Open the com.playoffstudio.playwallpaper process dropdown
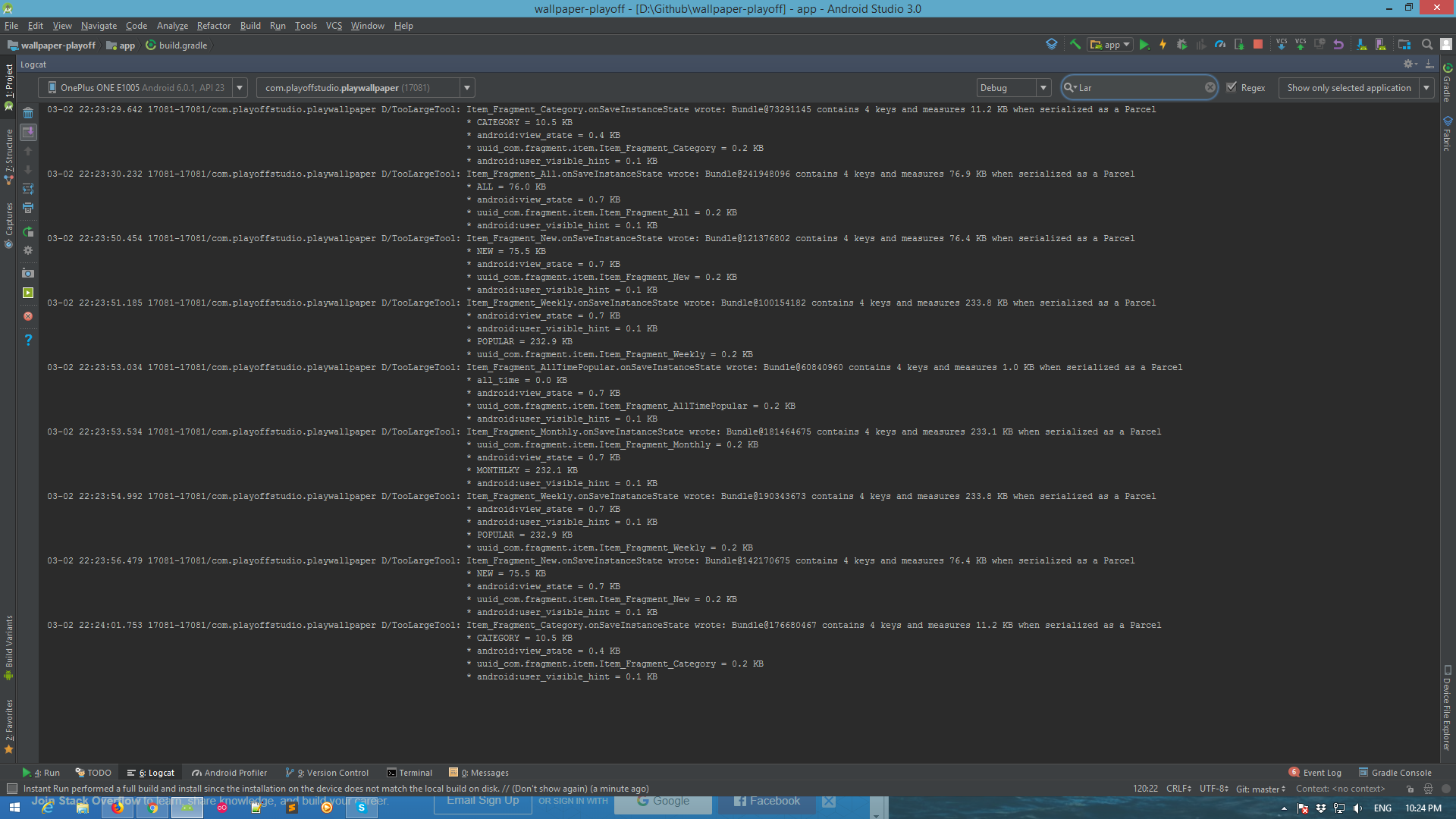1456x819 pixels. [x=467, y=87]
